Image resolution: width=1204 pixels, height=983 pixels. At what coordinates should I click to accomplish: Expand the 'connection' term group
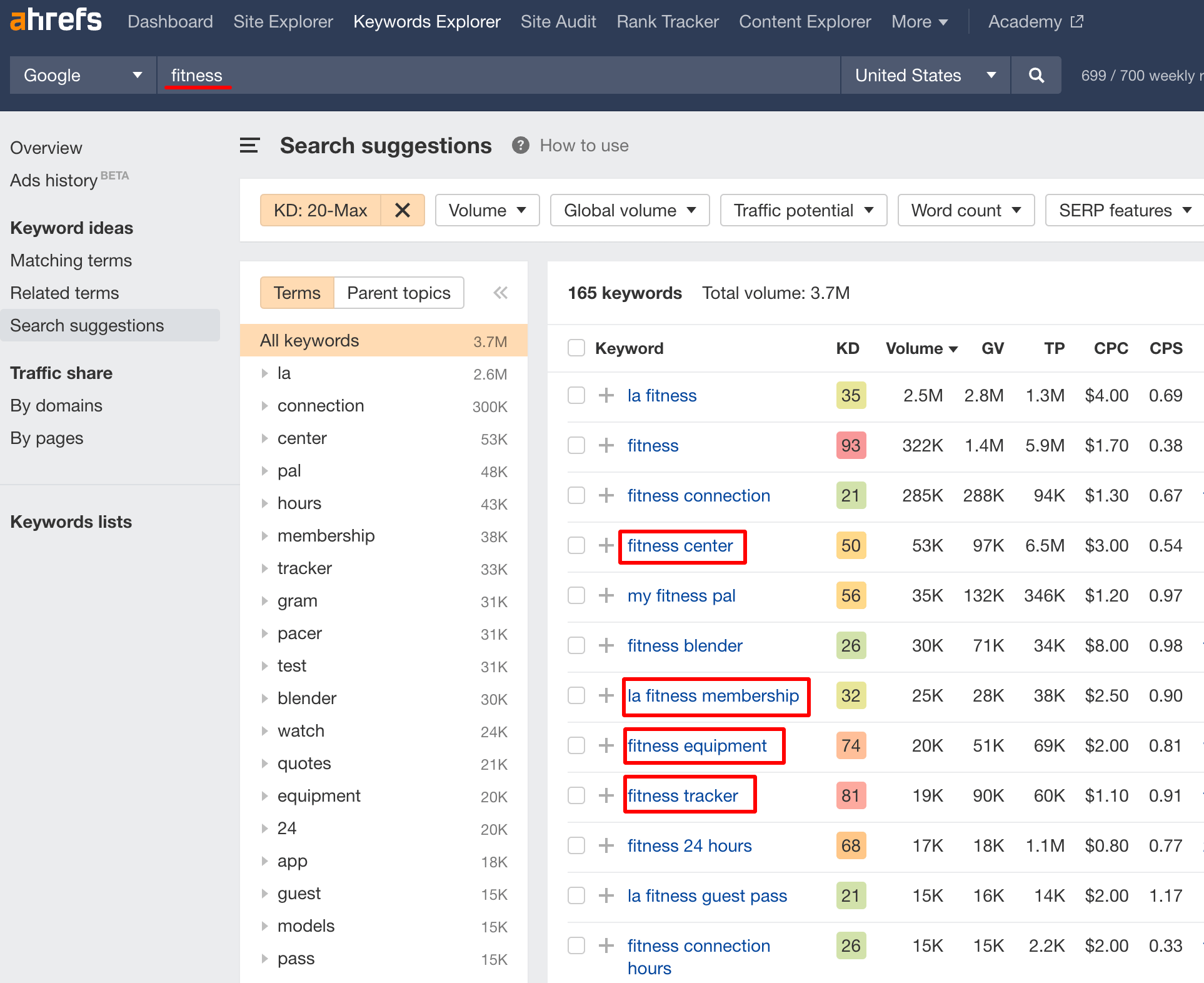pyautogui.click(x=264, y=406)
